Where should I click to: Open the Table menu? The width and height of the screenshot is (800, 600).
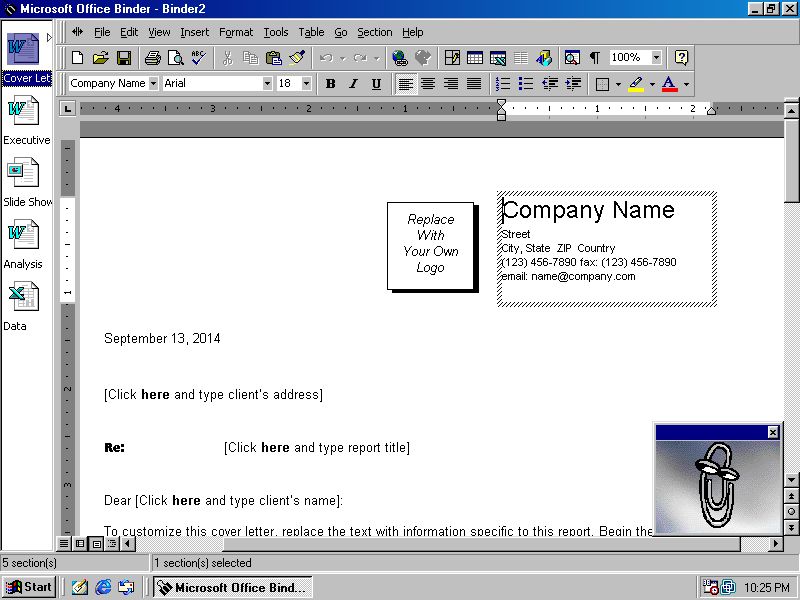(x=311, y=32)
